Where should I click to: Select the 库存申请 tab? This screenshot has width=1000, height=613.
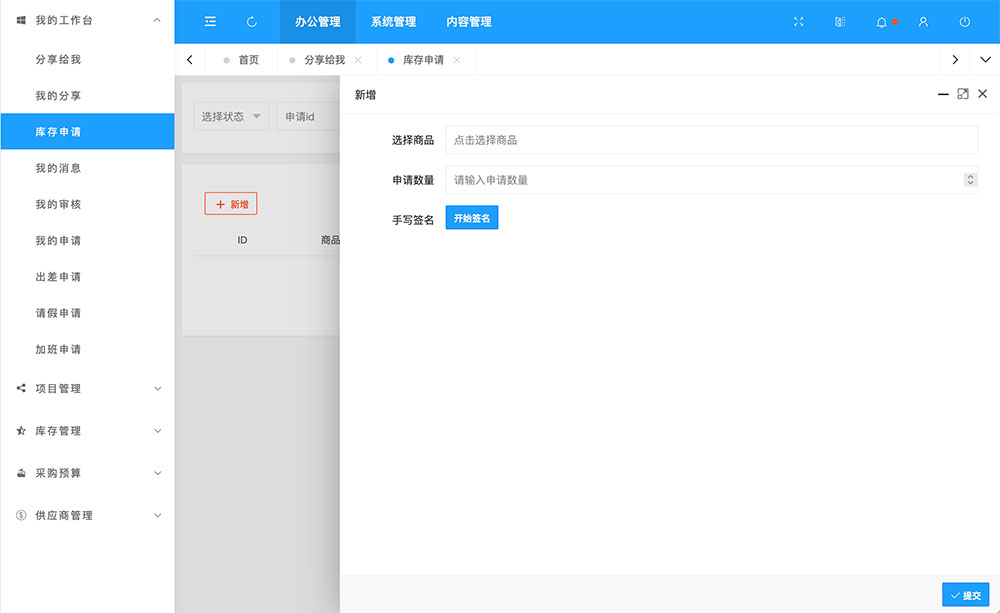(423, 60)
